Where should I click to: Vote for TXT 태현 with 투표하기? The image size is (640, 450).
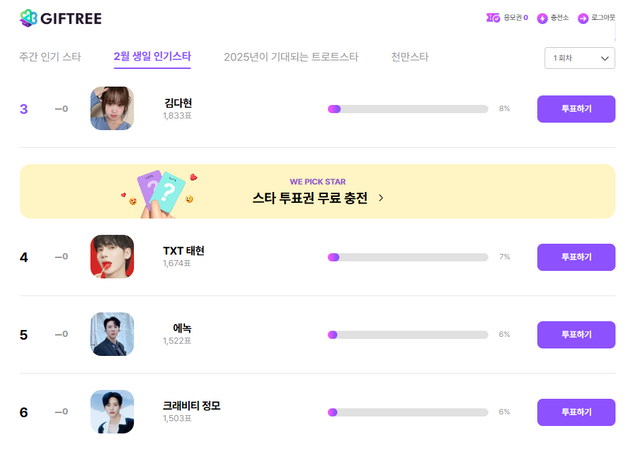coord(576,257)
